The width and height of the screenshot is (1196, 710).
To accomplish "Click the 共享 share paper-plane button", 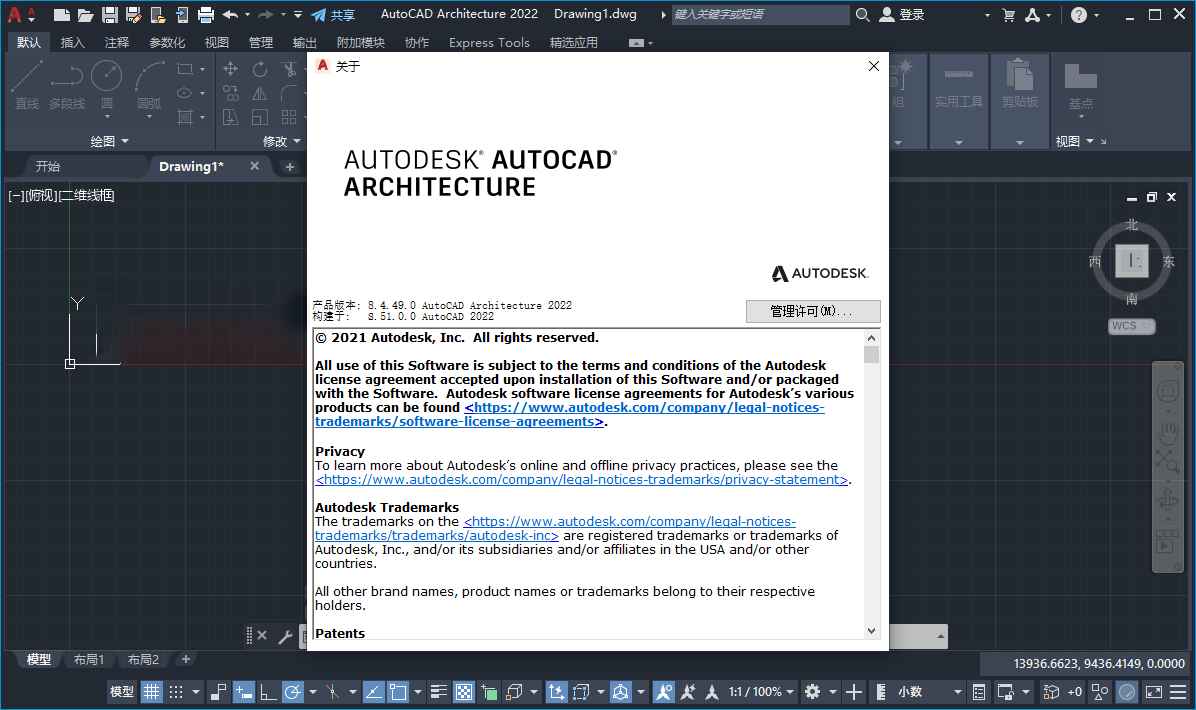I will 333,14.
